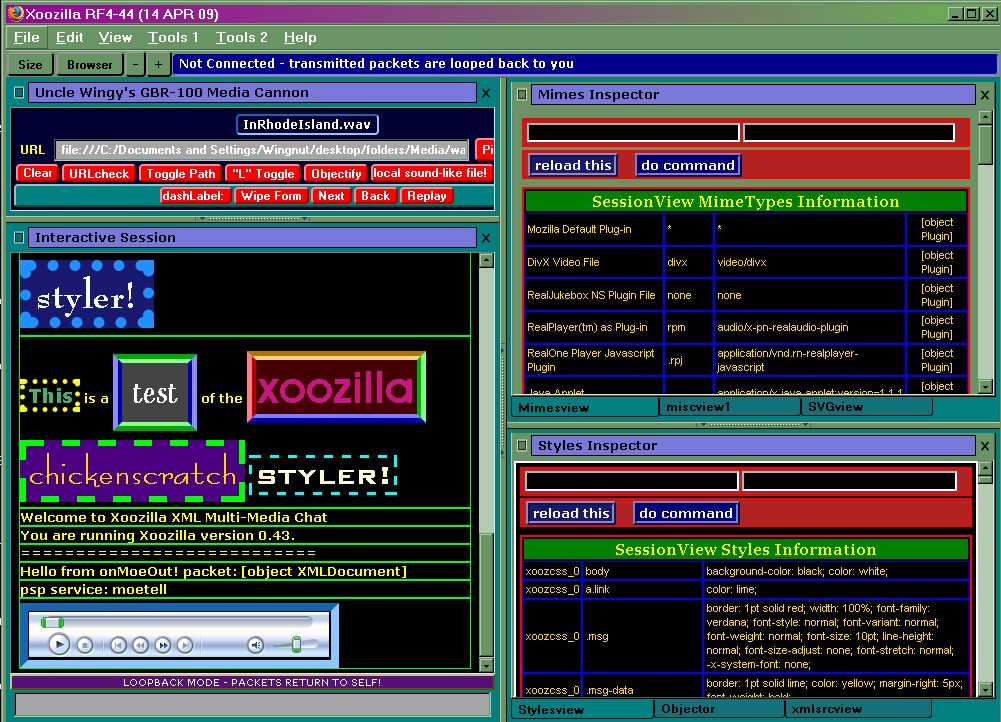Toggle the checkbox beside Interactive Session title
The width and height of the screenshot is (1001, 722).
(19, 237)
